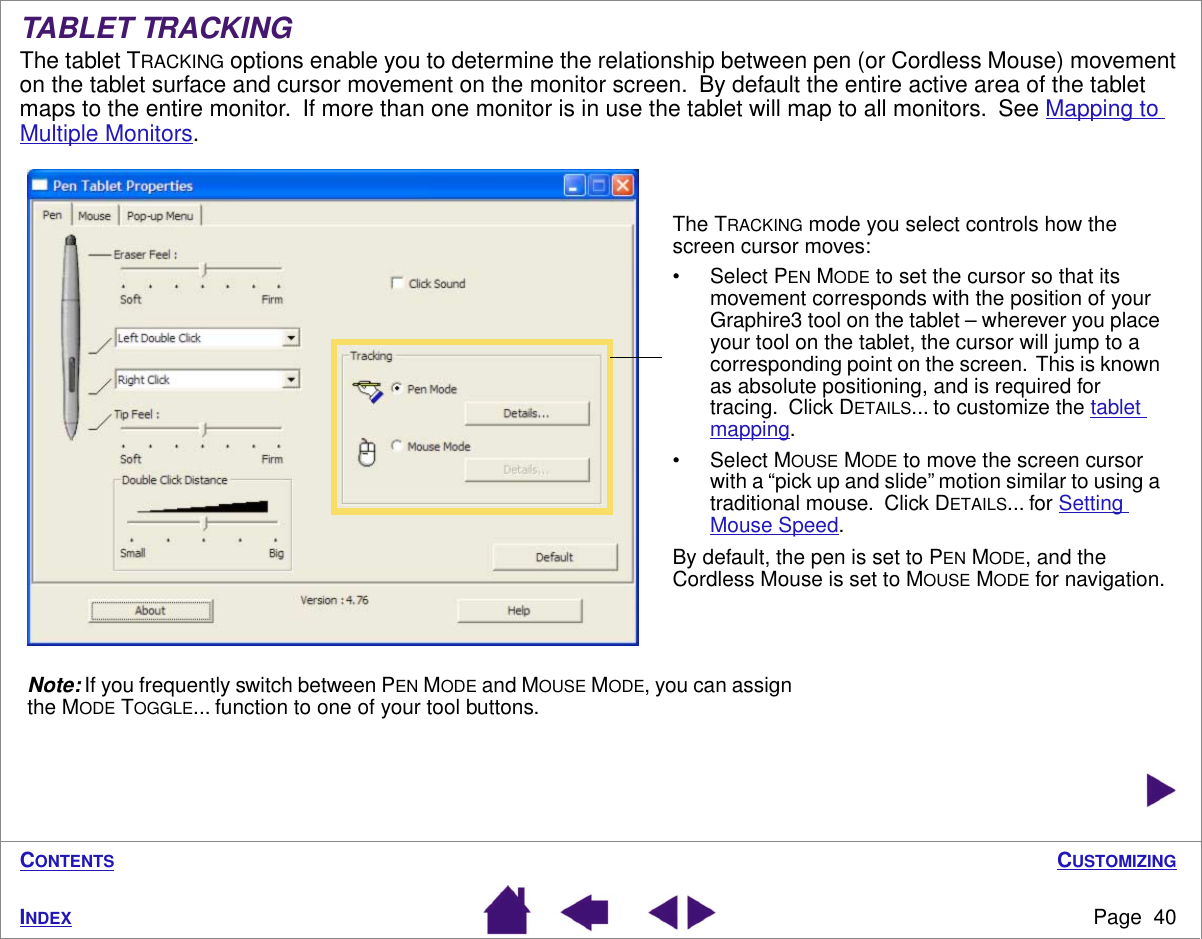Open the Contents link

[x=67, y=861]
